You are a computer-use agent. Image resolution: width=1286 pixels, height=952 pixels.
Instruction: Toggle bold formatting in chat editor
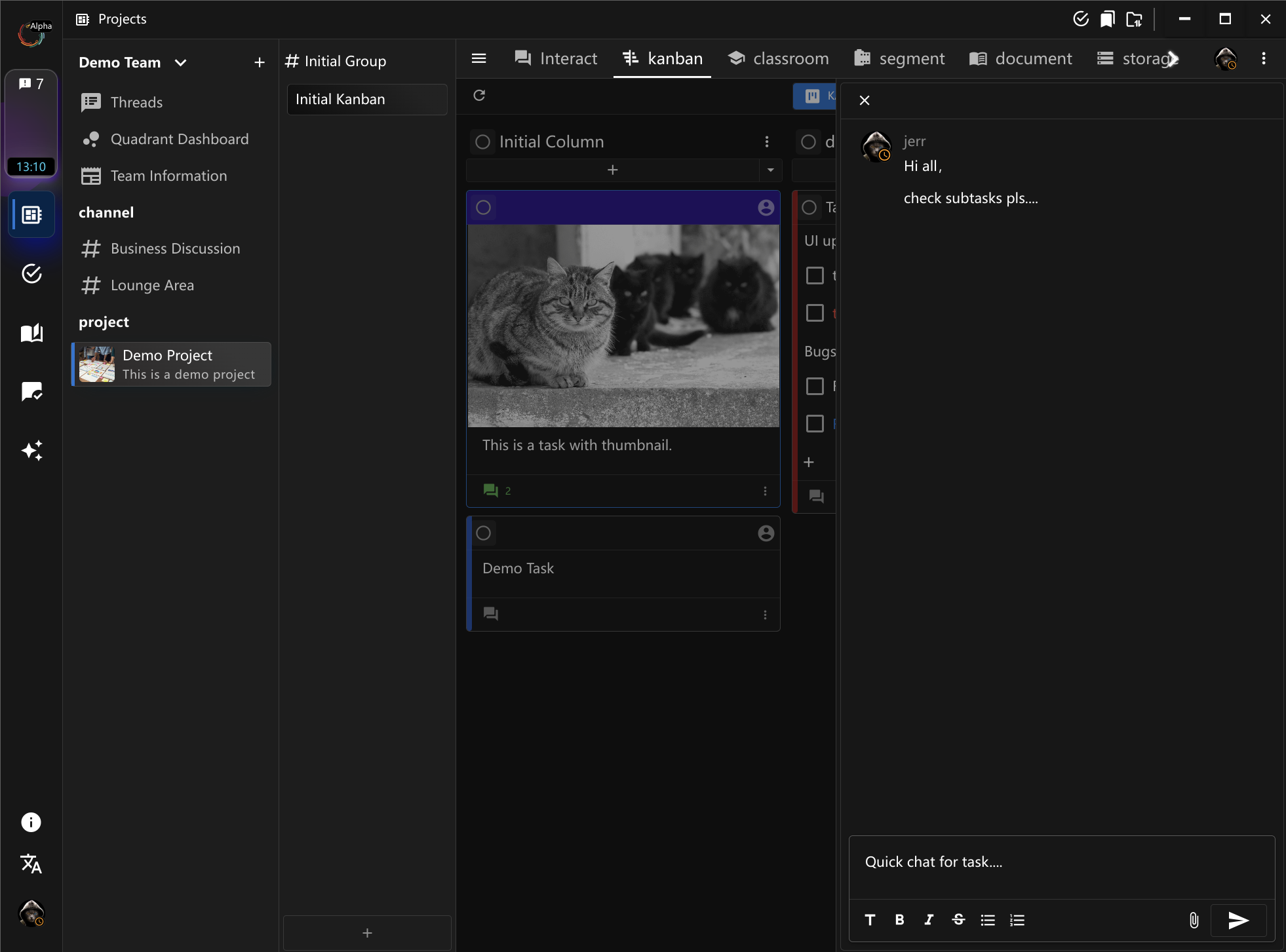(899, 920)
